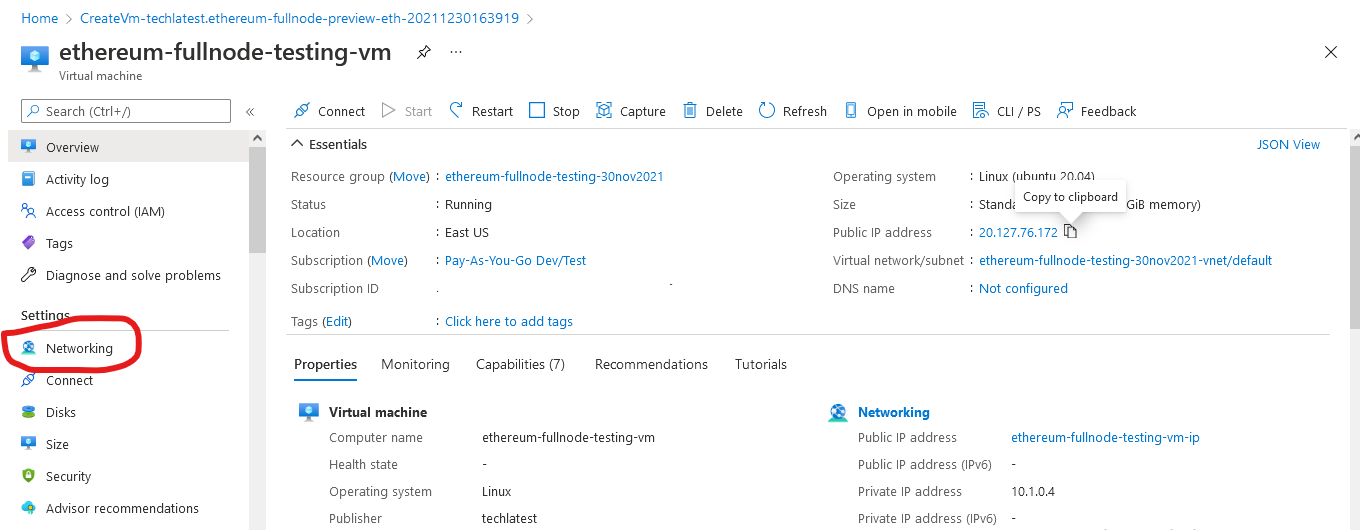Click the Security shield icon
This screenshot has height=530, width=1360.
28,476
